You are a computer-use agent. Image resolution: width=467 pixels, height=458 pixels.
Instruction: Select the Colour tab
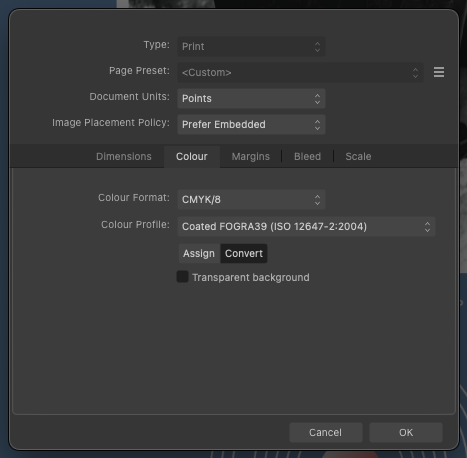point(192,156)
